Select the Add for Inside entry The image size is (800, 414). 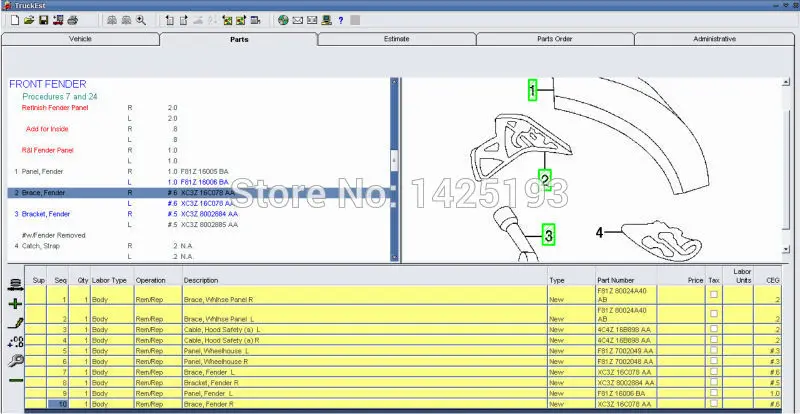[x=47, y=129]
